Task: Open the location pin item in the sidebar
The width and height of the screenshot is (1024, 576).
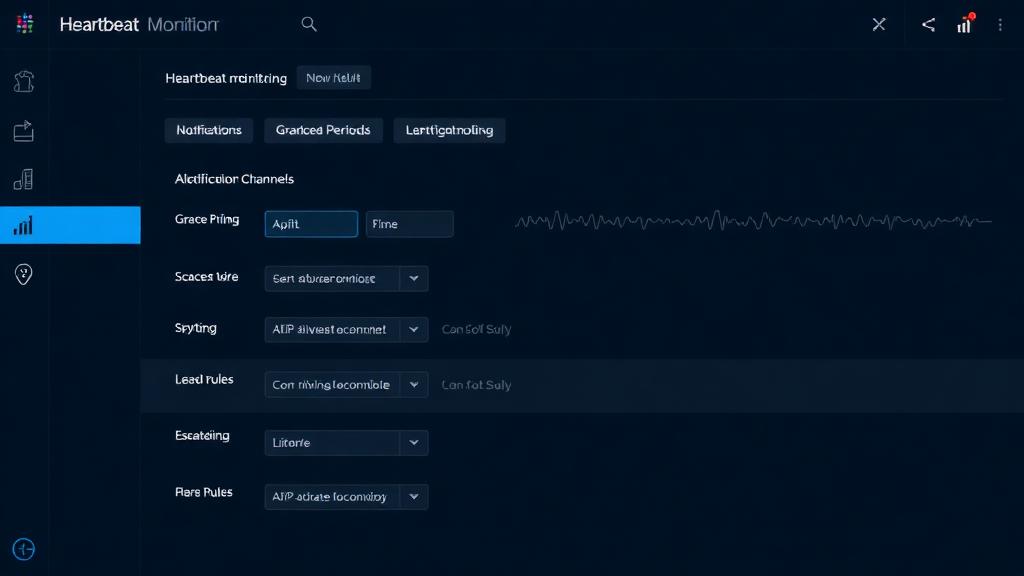Action: click(24, 274)
